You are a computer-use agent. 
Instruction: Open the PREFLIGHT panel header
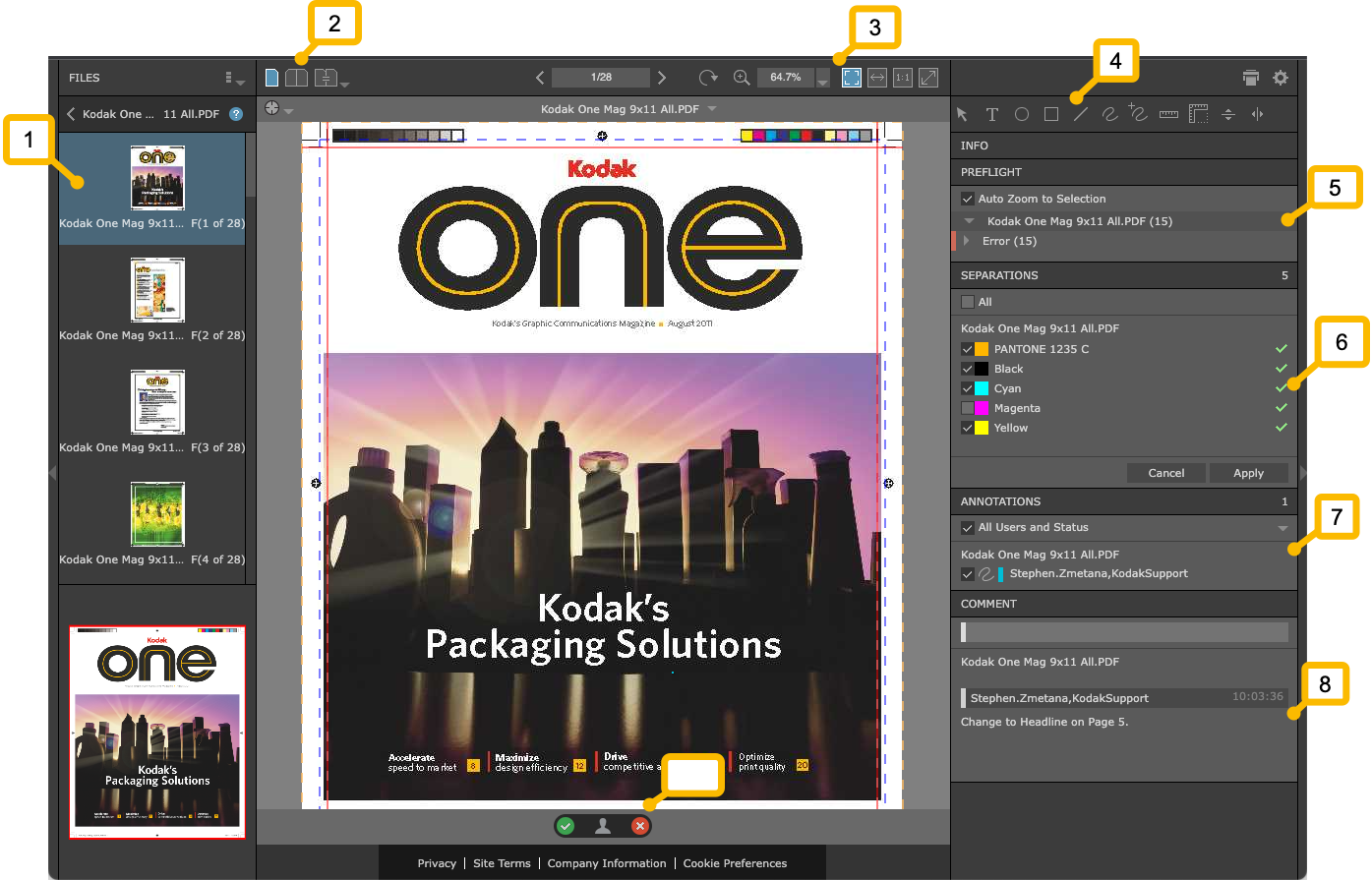pyautogui.click(x=1124, y=172)
